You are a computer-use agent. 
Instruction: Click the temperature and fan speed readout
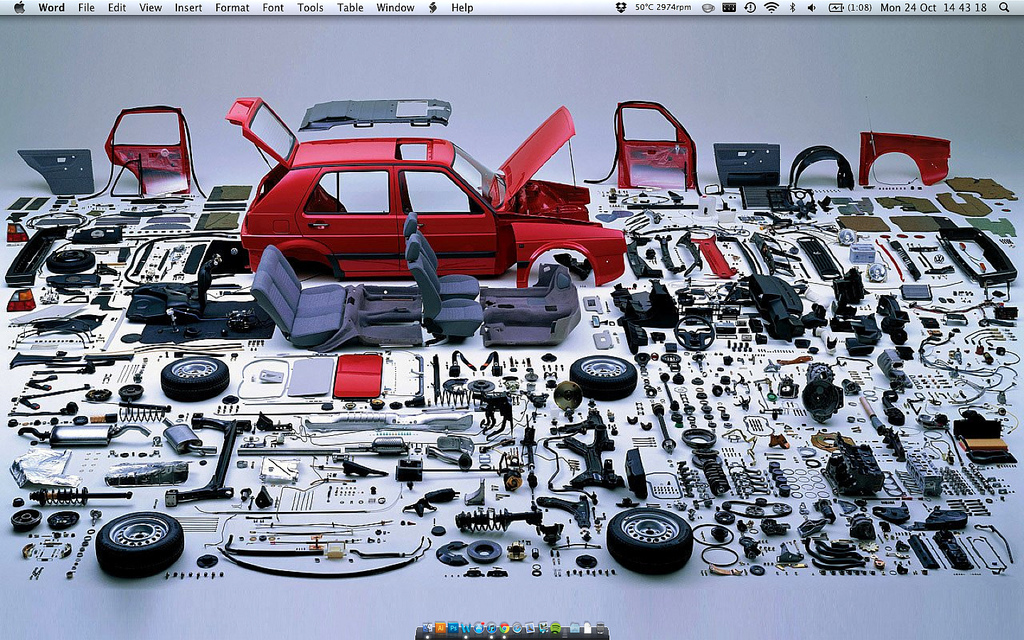tap(663, 7)
